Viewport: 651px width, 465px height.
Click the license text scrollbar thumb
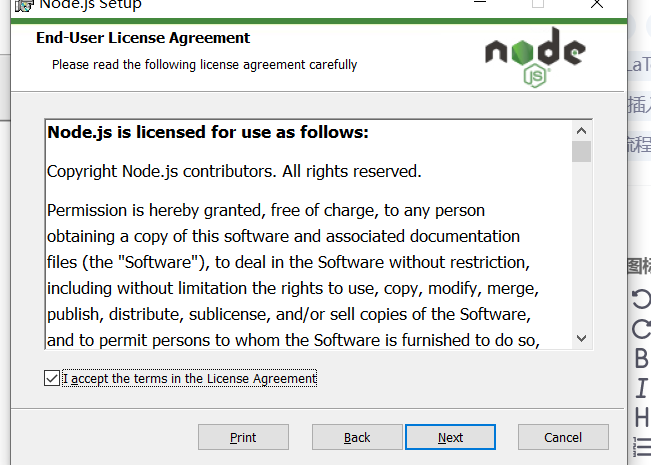coord(581,152)
